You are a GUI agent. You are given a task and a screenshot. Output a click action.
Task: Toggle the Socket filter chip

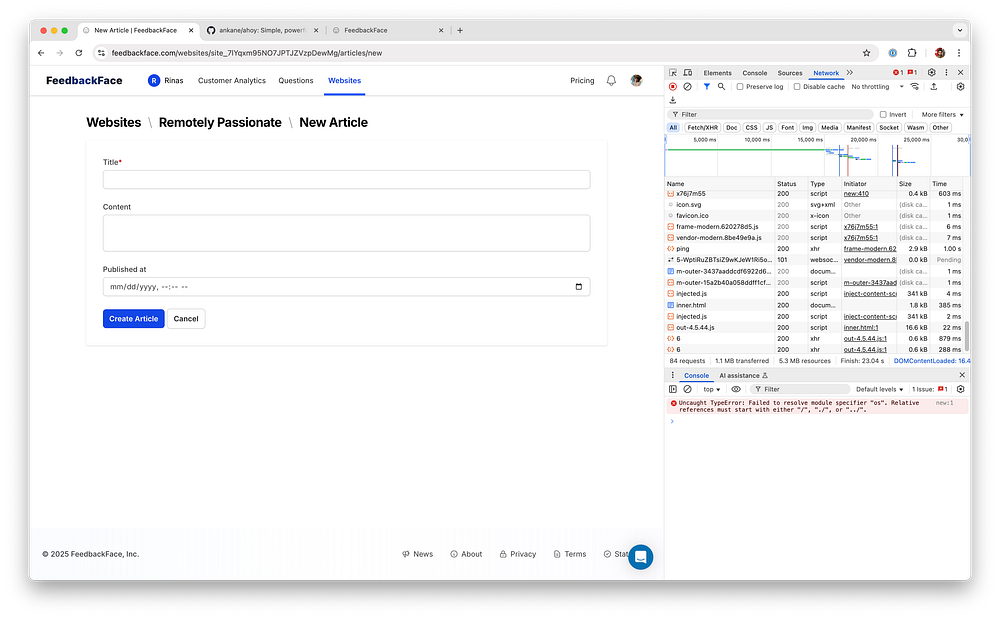coord(888,127)
